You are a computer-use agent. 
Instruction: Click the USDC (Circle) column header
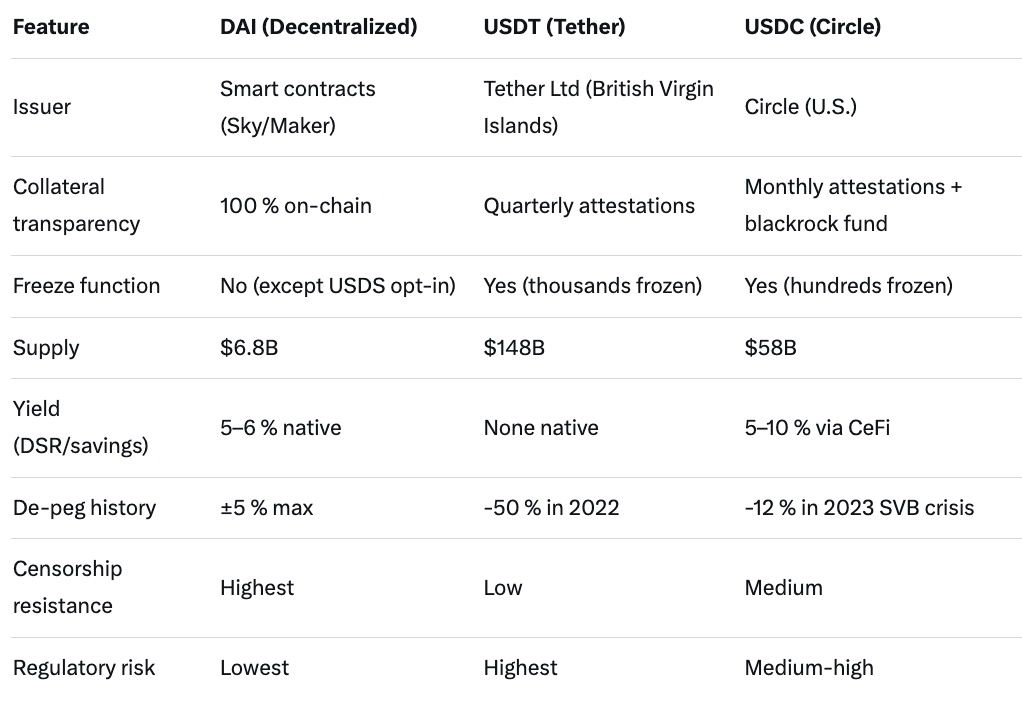pyautogui.click(x=812, y=27)
